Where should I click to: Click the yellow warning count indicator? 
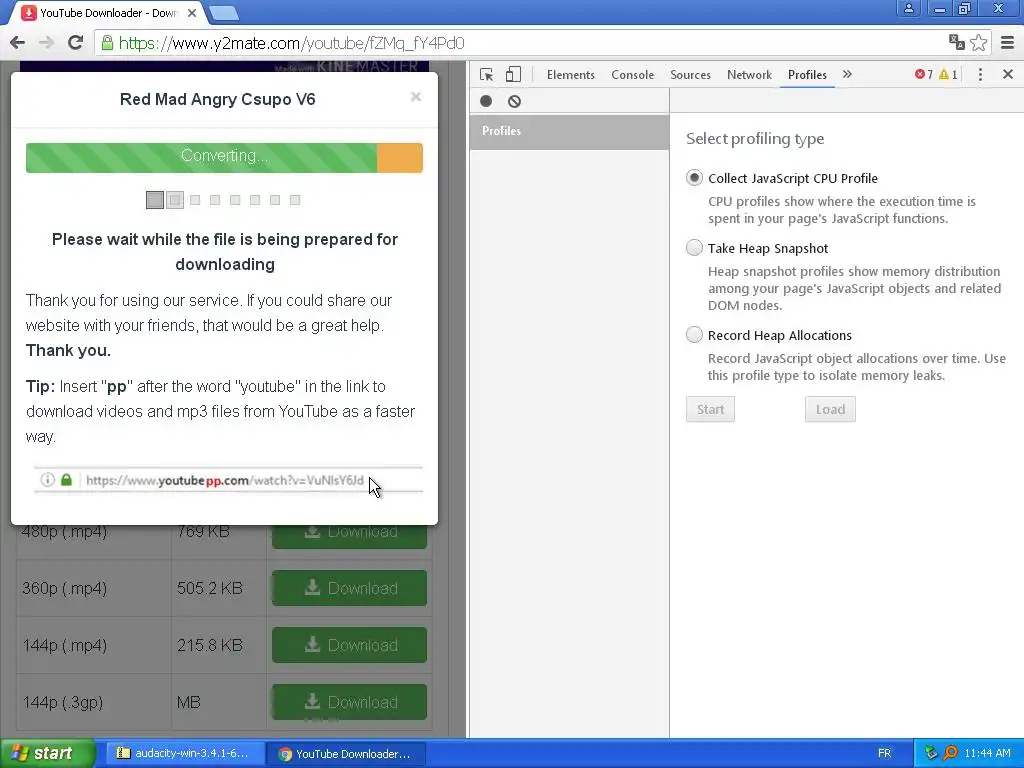click(x=948, y=74)
